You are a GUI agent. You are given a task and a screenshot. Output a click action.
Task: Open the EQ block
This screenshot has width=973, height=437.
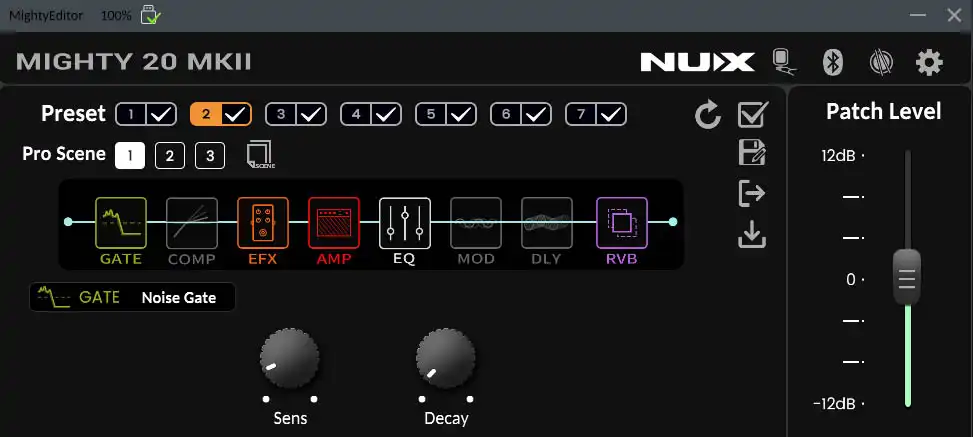(x=405, y=223)
